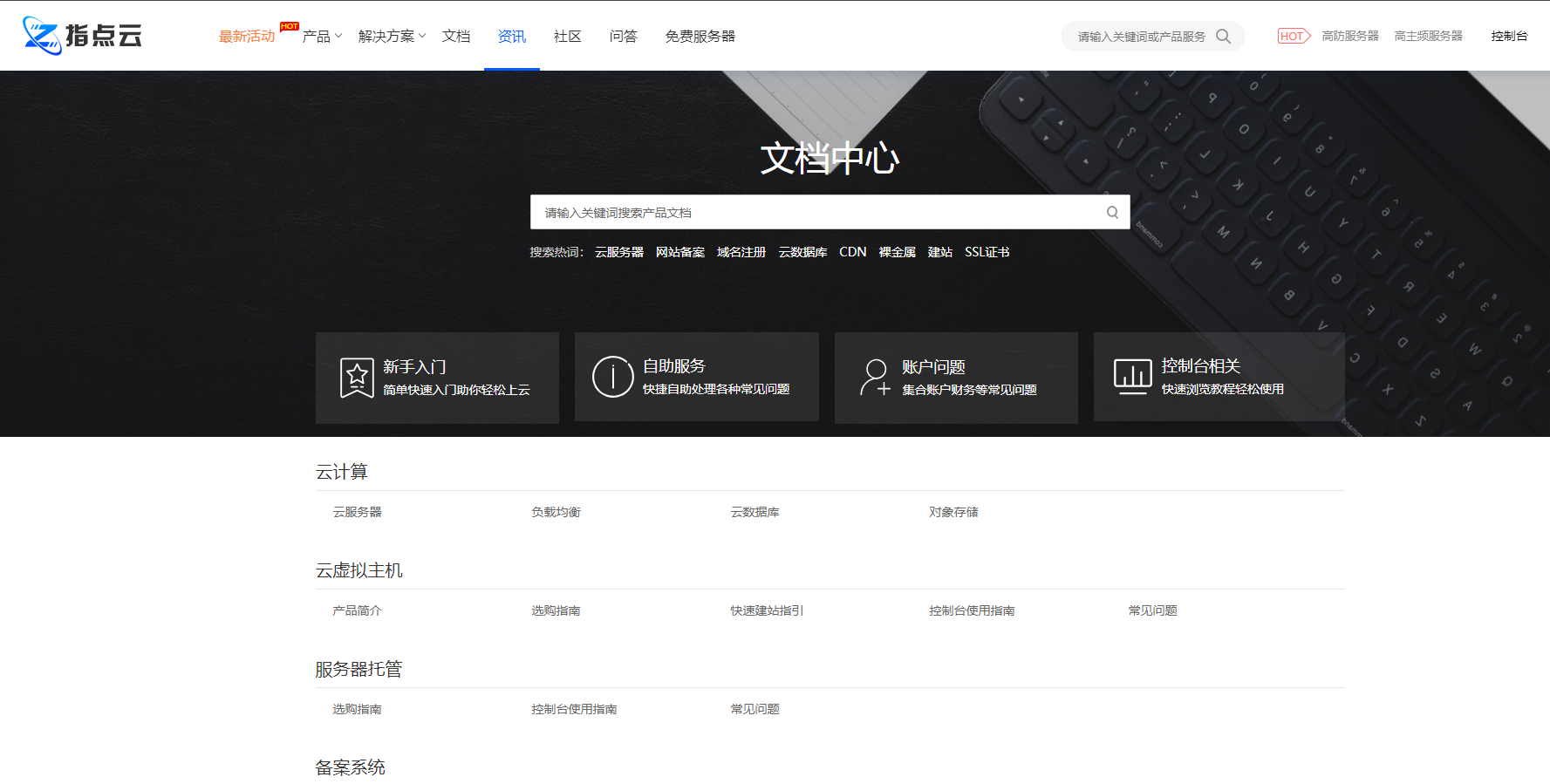Expand the 产品 dropdown menu
Image resolution: width=1550 pixels, height=784 pixels.
[322, 37]
